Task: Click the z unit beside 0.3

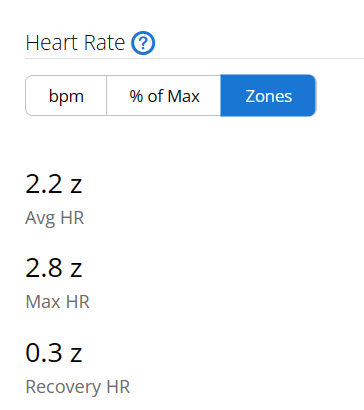Action: (76, 355)
